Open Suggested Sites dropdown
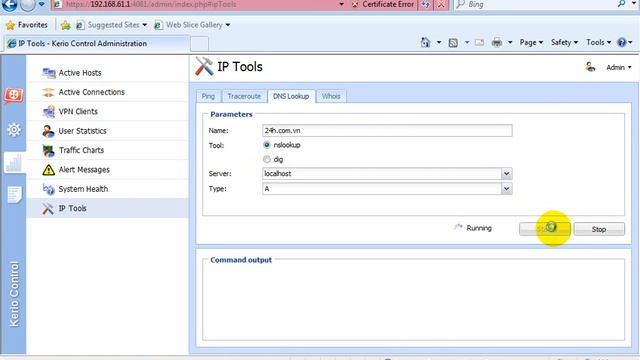Viewport: 640px width, 360px height. 111,25
